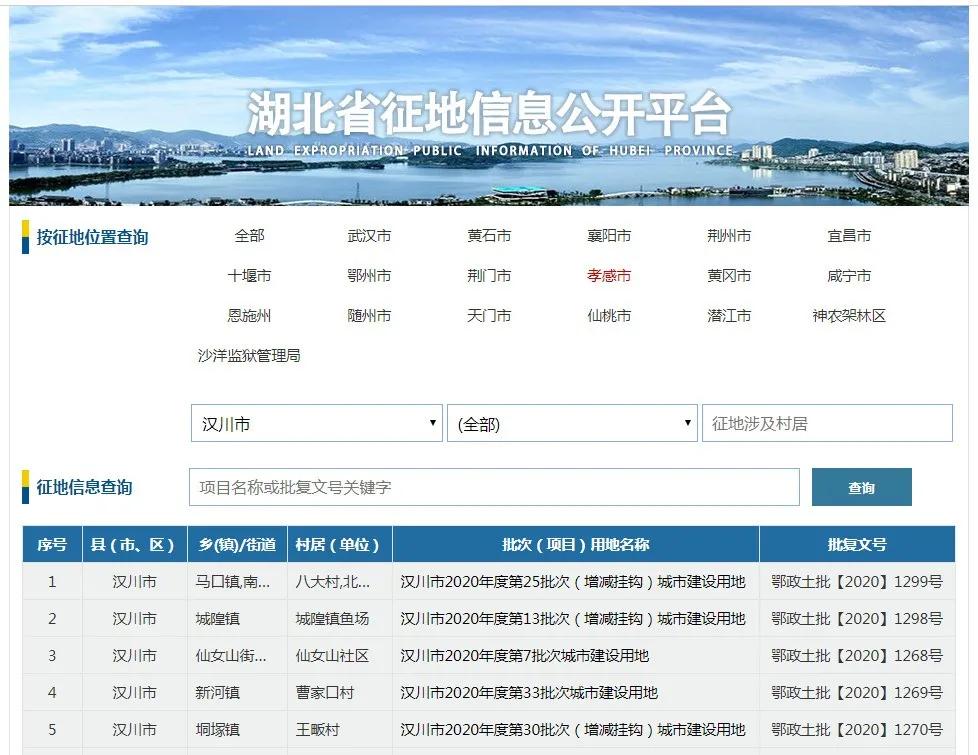
Task: Click the 县(市、区) column header
Action: (x=135, y=544)
